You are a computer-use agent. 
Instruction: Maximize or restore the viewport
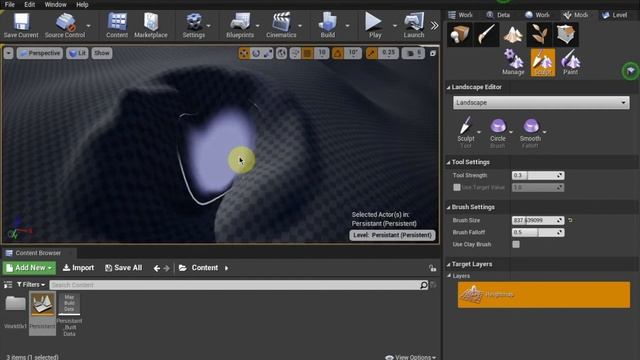tap(433, 53)
